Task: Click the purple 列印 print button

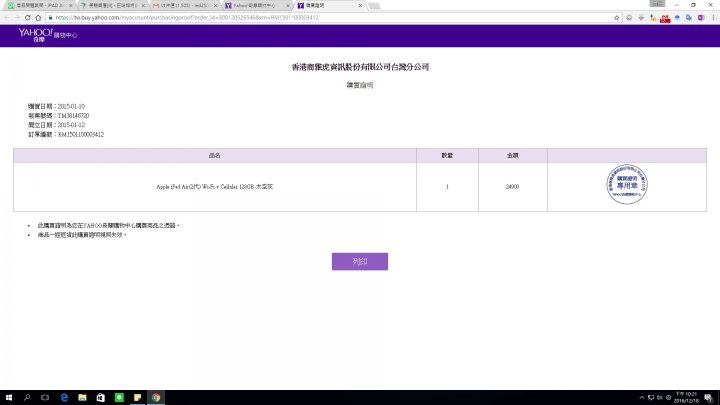Action: point(360,261)
